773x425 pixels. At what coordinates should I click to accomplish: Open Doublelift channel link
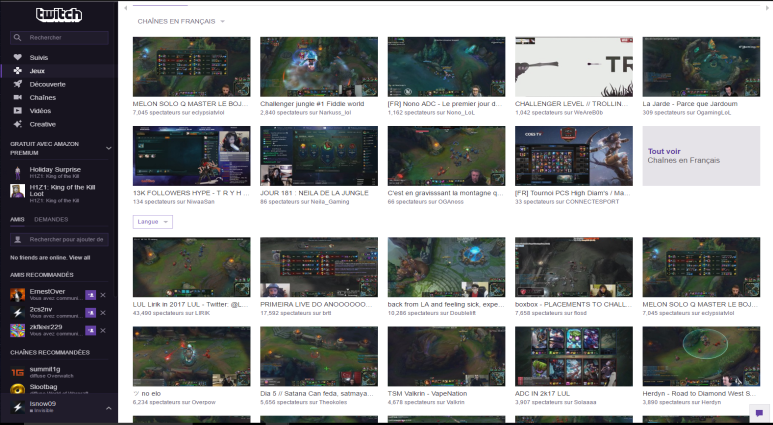point(461,313)
